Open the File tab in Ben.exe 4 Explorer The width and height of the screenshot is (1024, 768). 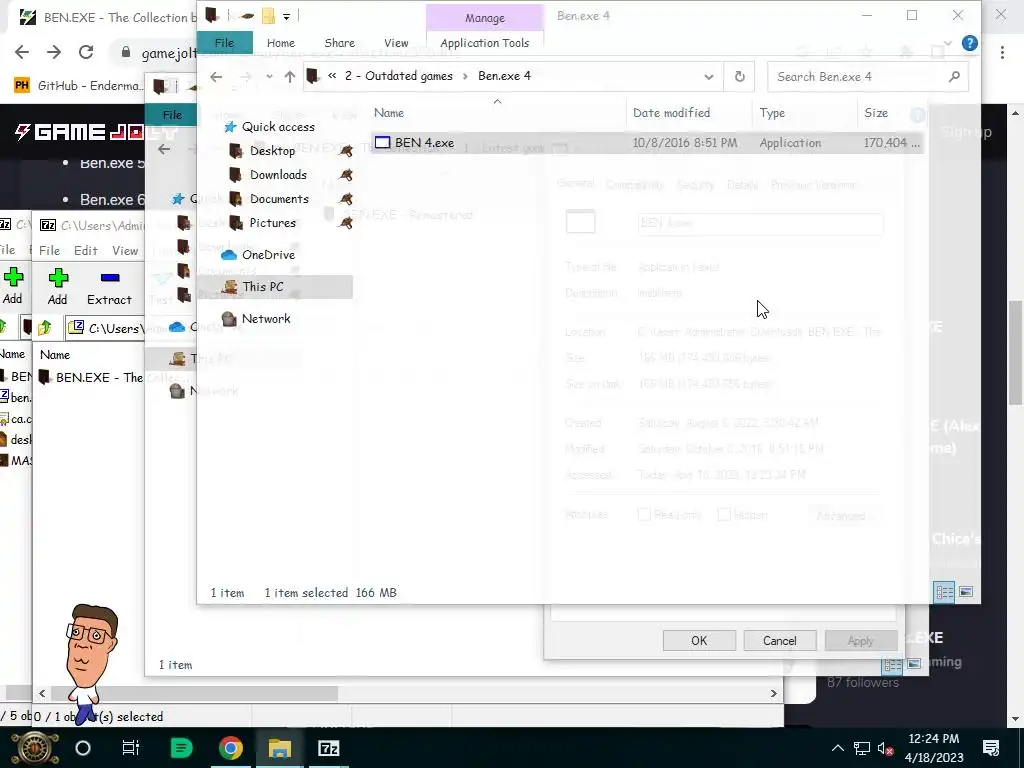pyautogui.click(x=224, y=42)
